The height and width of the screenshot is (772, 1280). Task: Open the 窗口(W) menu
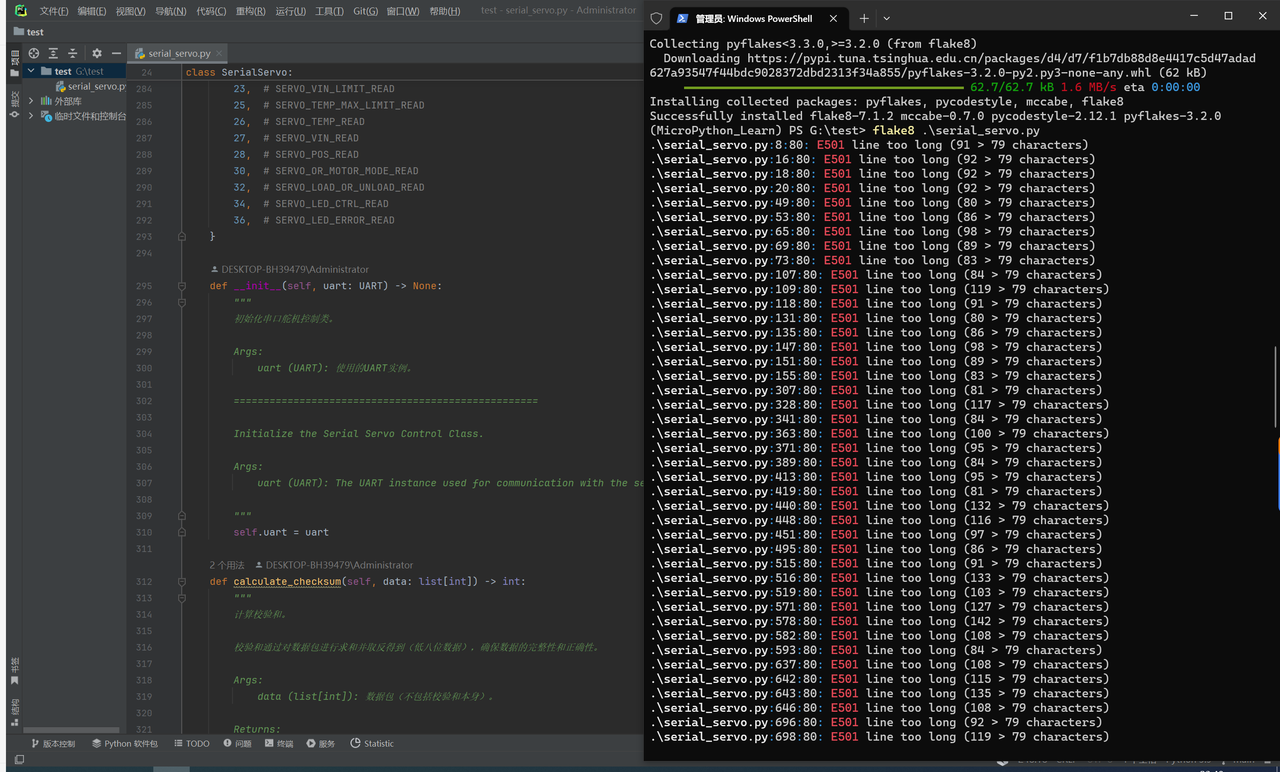point(403,11)
